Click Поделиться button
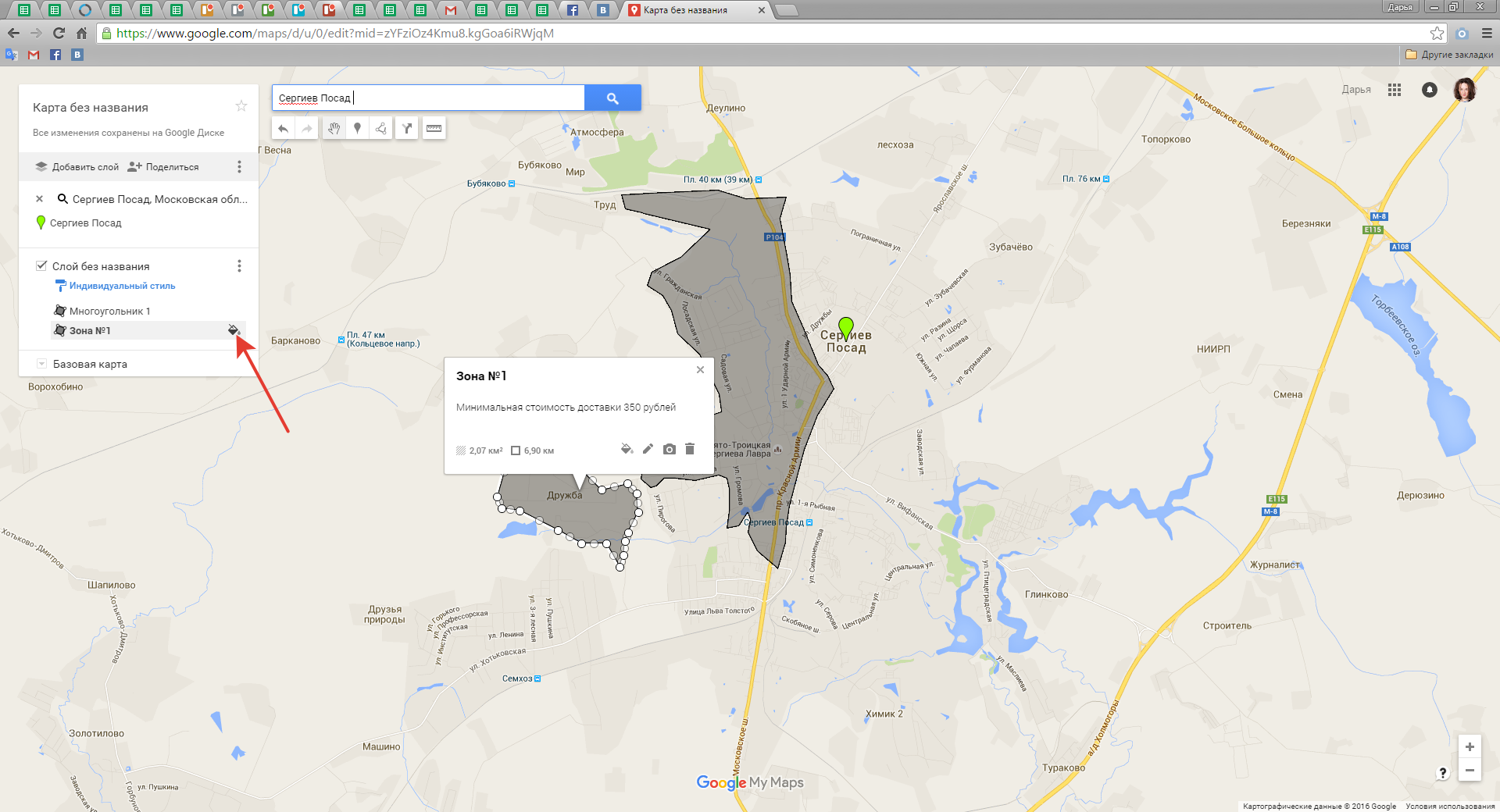 tap(163, 167)
